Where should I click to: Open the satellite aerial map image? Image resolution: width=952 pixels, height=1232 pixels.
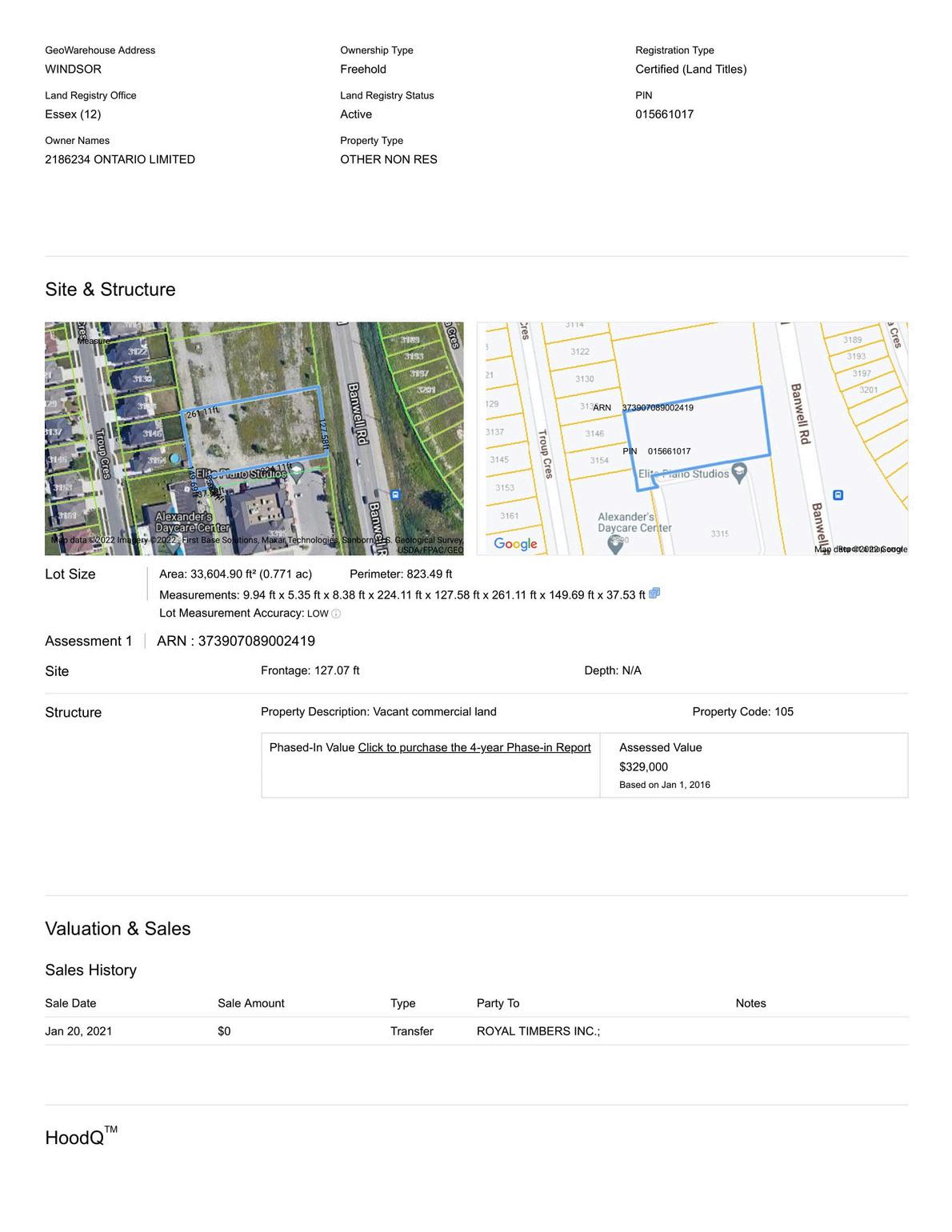[x=254, y=438]
